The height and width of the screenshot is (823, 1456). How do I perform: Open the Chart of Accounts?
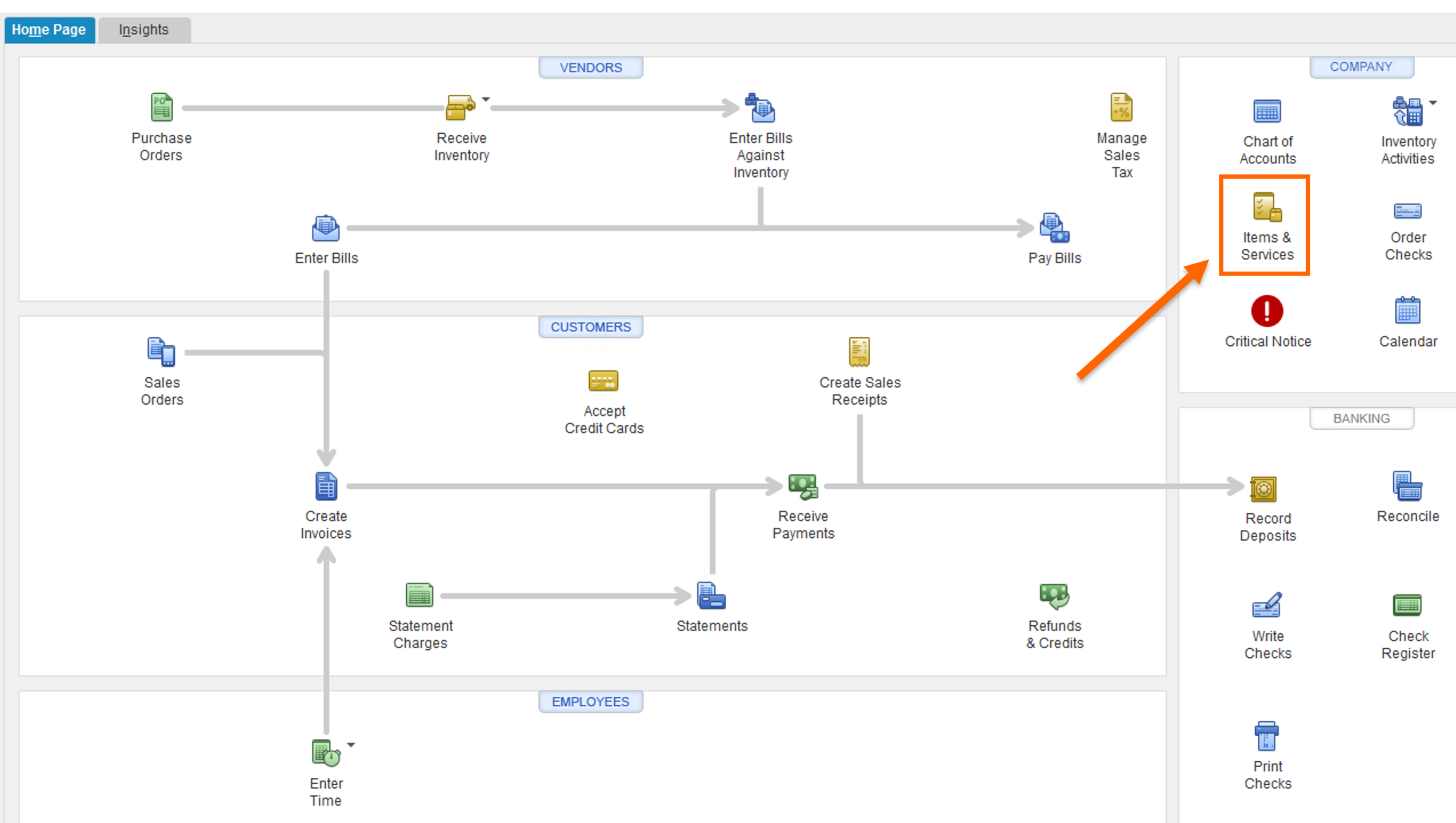point(1267,111)
